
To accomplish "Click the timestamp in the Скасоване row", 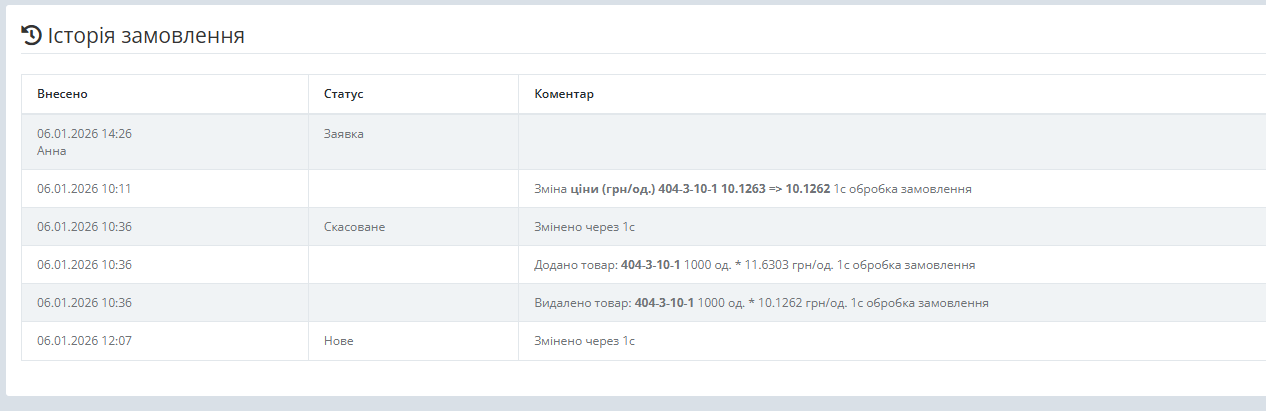I will pyautogui.click(x=84, y=227).
